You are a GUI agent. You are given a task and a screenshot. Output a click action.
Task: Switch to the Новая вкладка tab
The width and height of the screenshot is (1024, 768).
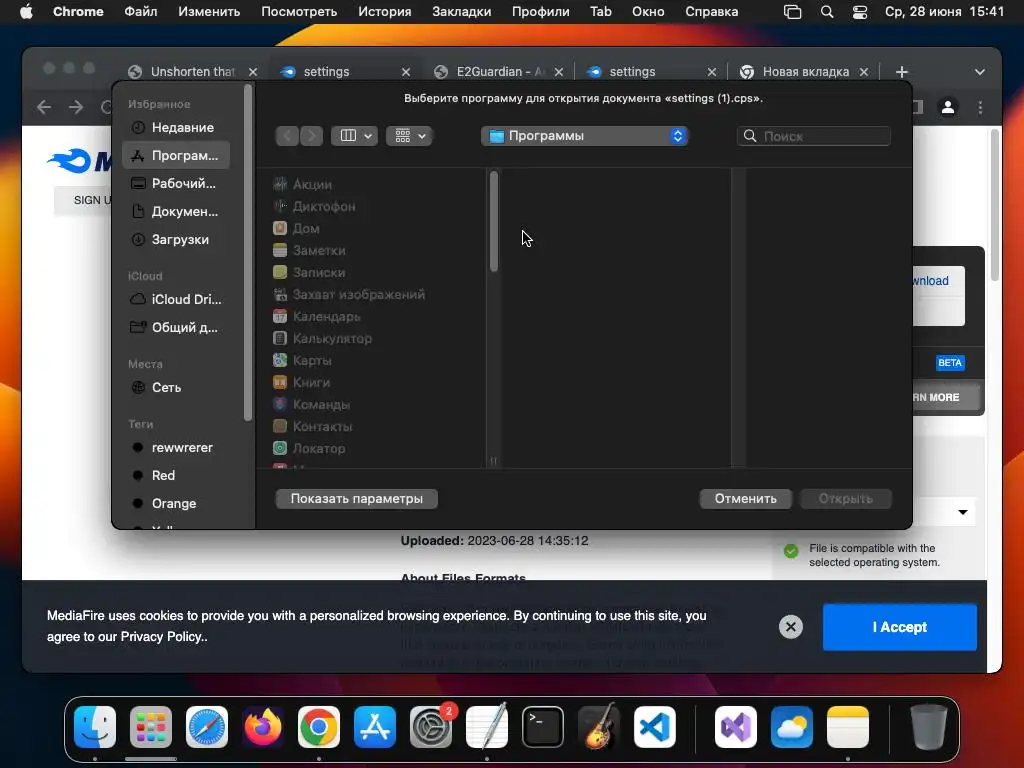(x=806, y=72)
